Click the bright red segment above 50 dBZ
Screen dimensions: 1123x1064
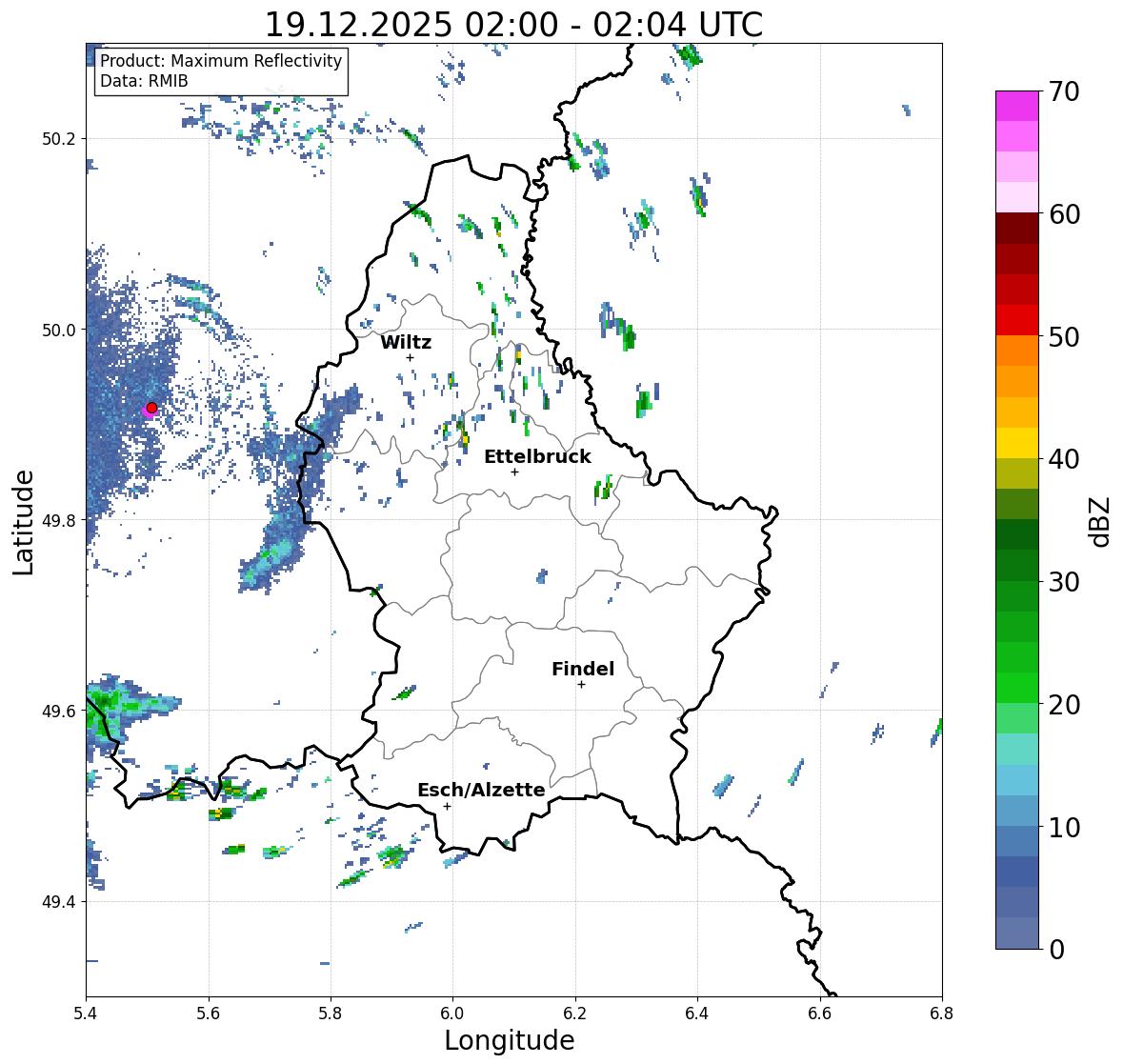pyautogui.click(x=1017, y=320)
